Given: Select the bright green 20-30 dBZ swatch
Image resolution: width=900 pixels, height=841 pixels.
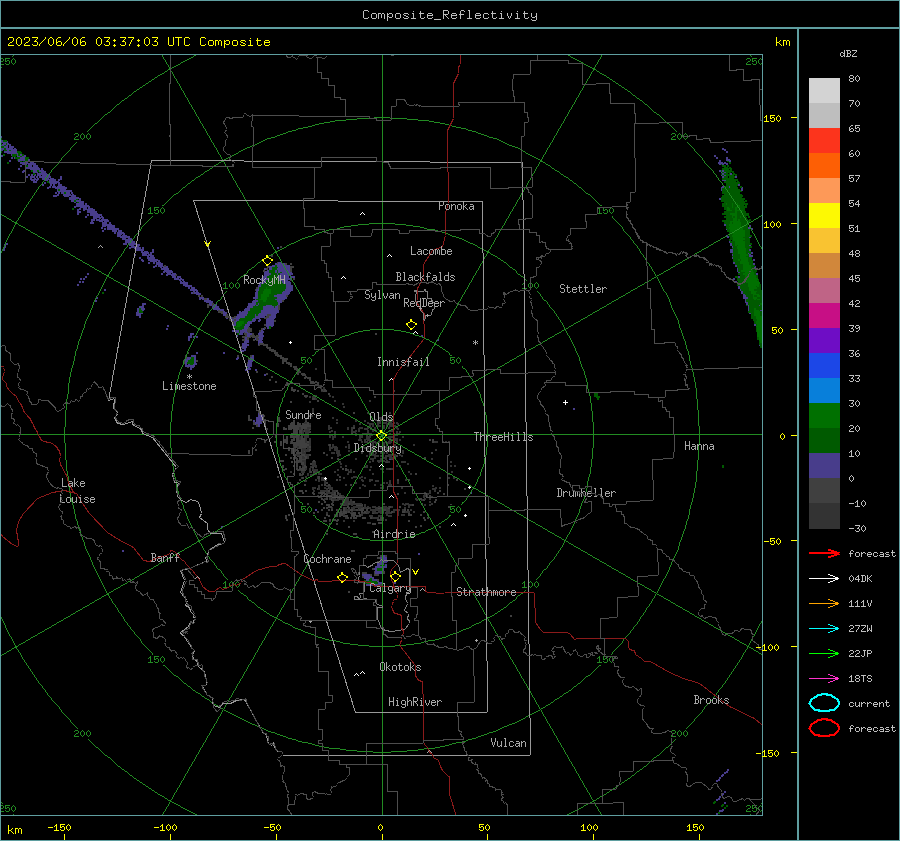Looking at the screenshot, I should tap(824, 416).
